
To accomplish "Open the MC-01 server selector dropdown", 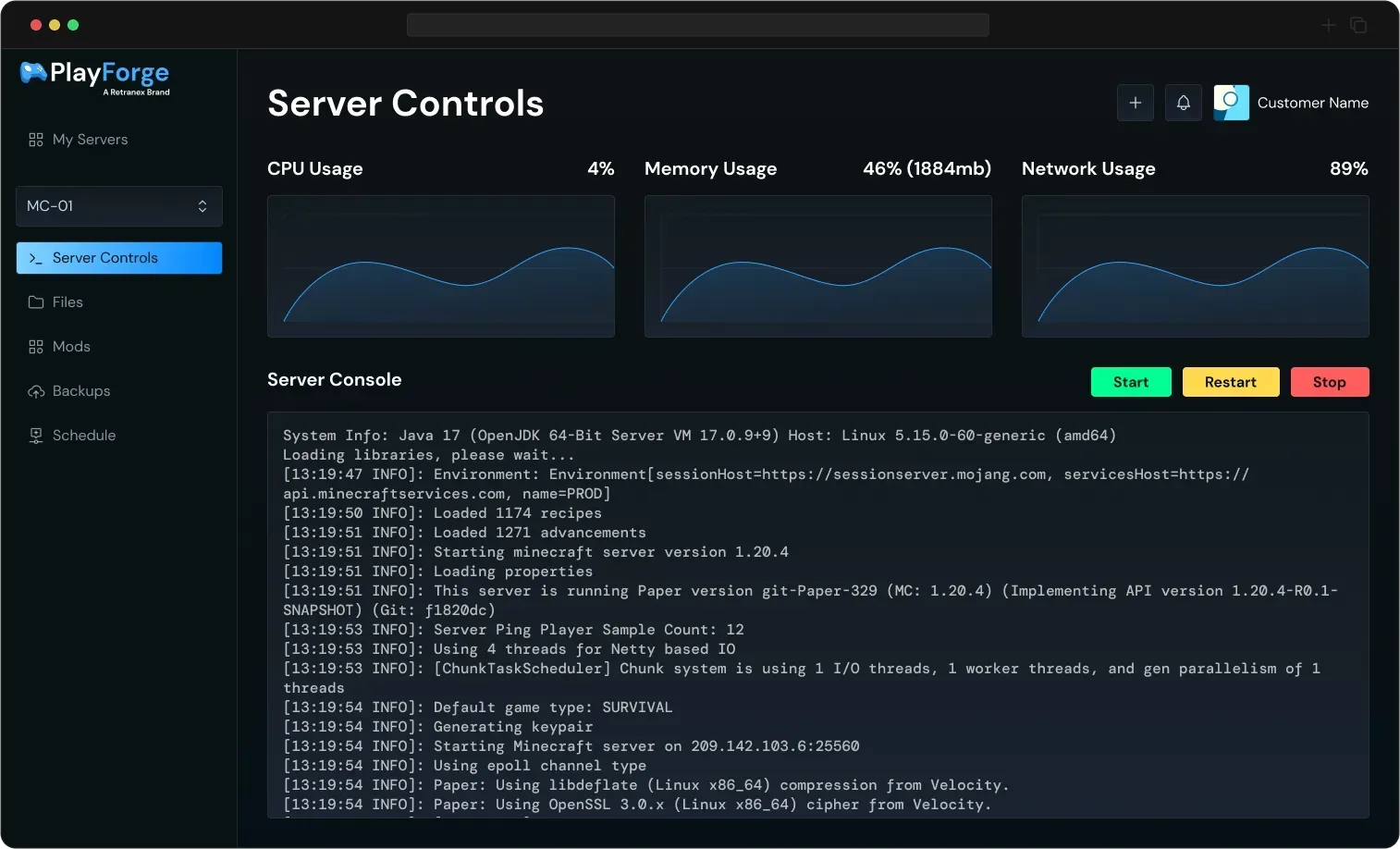I will click(x=119, y=206).
